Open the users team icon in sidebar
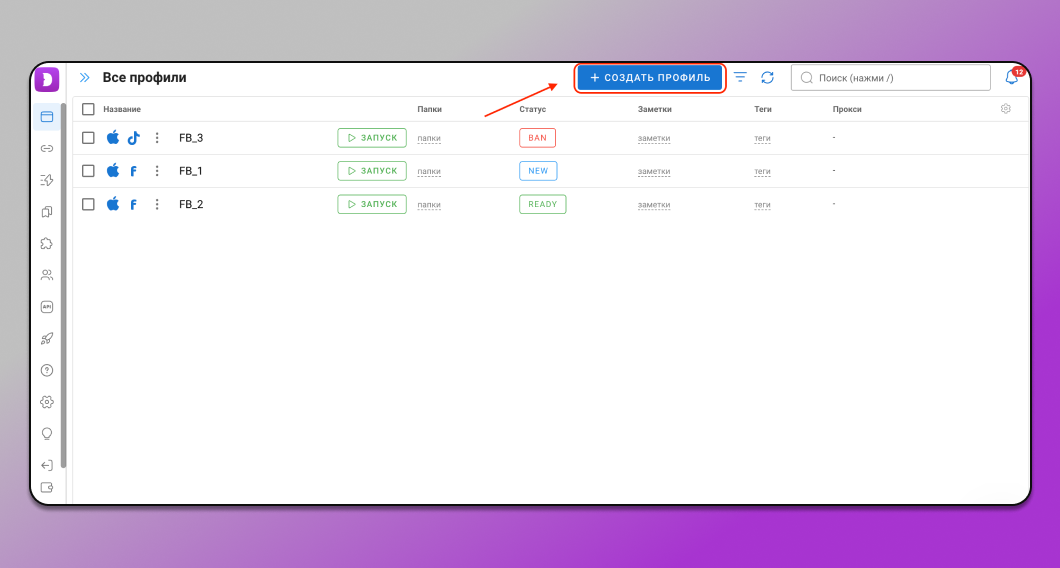 pos(46,275)
